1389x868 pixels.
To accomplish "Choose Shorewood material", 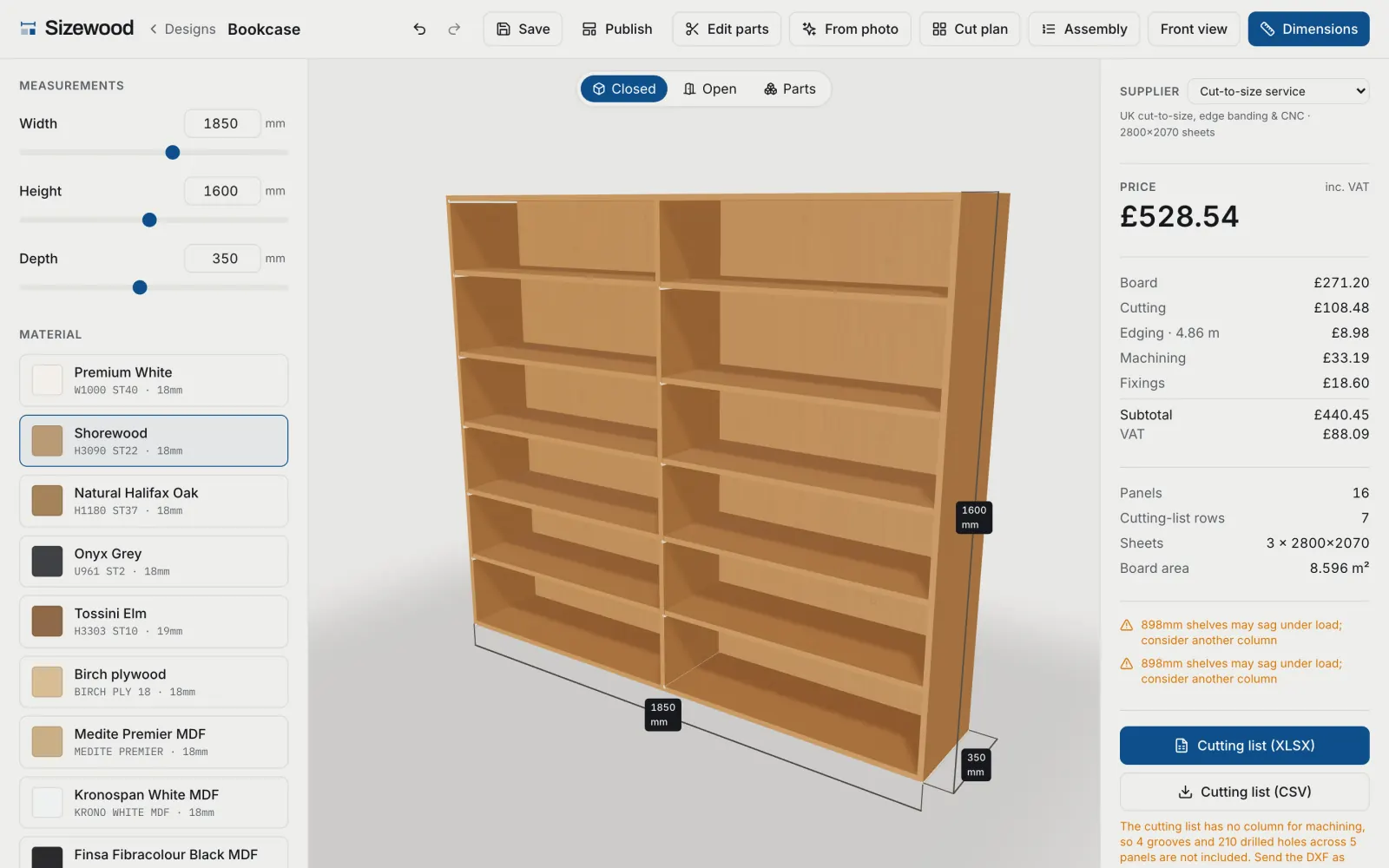I will [x=154, y=441].
